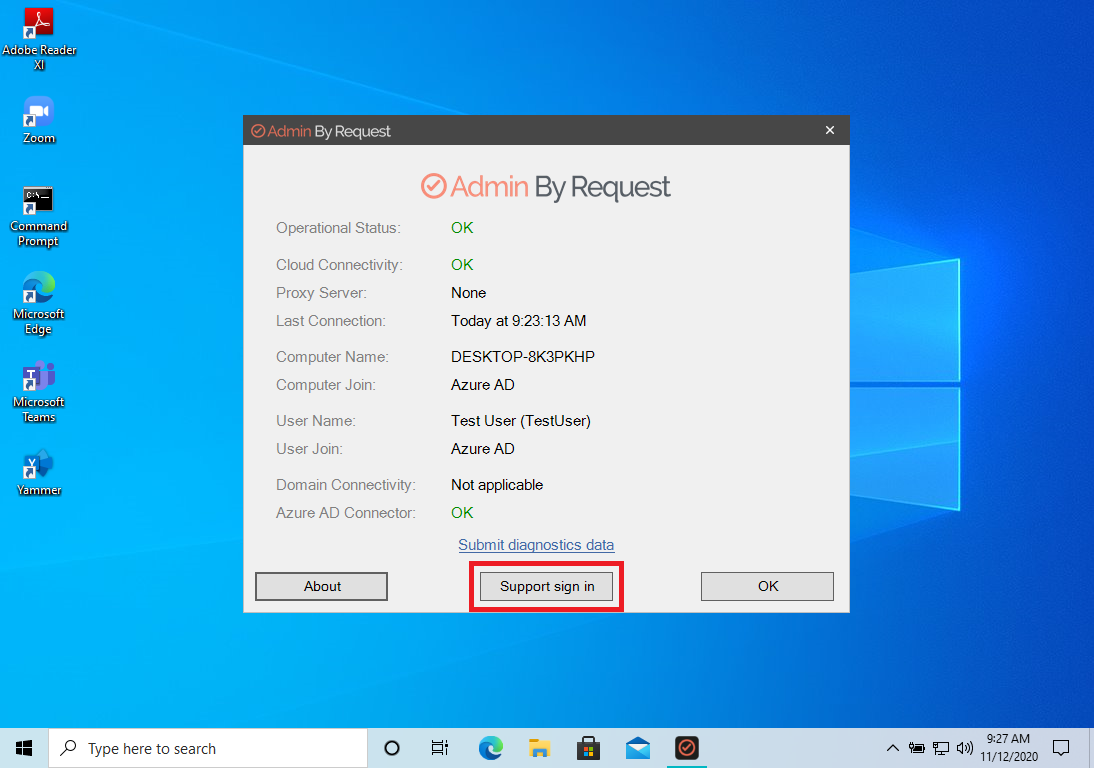Click the Test User (TestUser) value
This screenshot has height=768, width=1094.
[x=520, y=421]
